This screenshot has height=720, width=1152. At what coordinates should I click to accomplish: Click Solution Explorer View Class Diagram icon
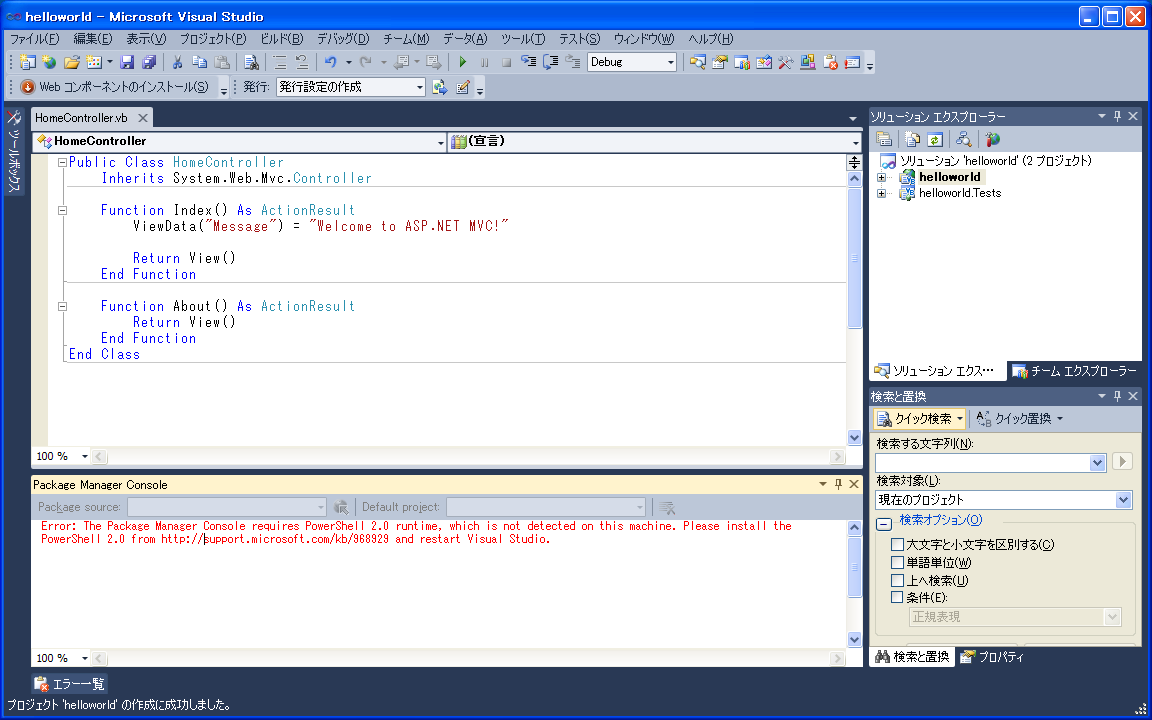click(963, 140)
